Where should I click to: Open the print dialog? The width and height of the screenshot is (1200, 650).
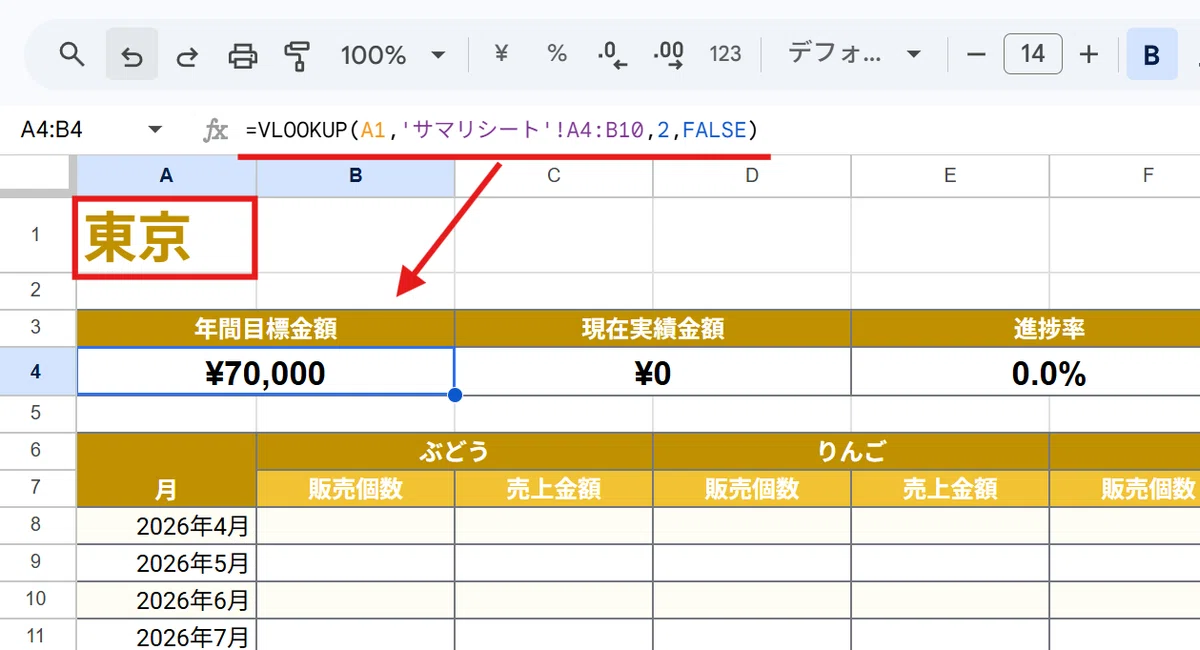(x=242, y=54)
